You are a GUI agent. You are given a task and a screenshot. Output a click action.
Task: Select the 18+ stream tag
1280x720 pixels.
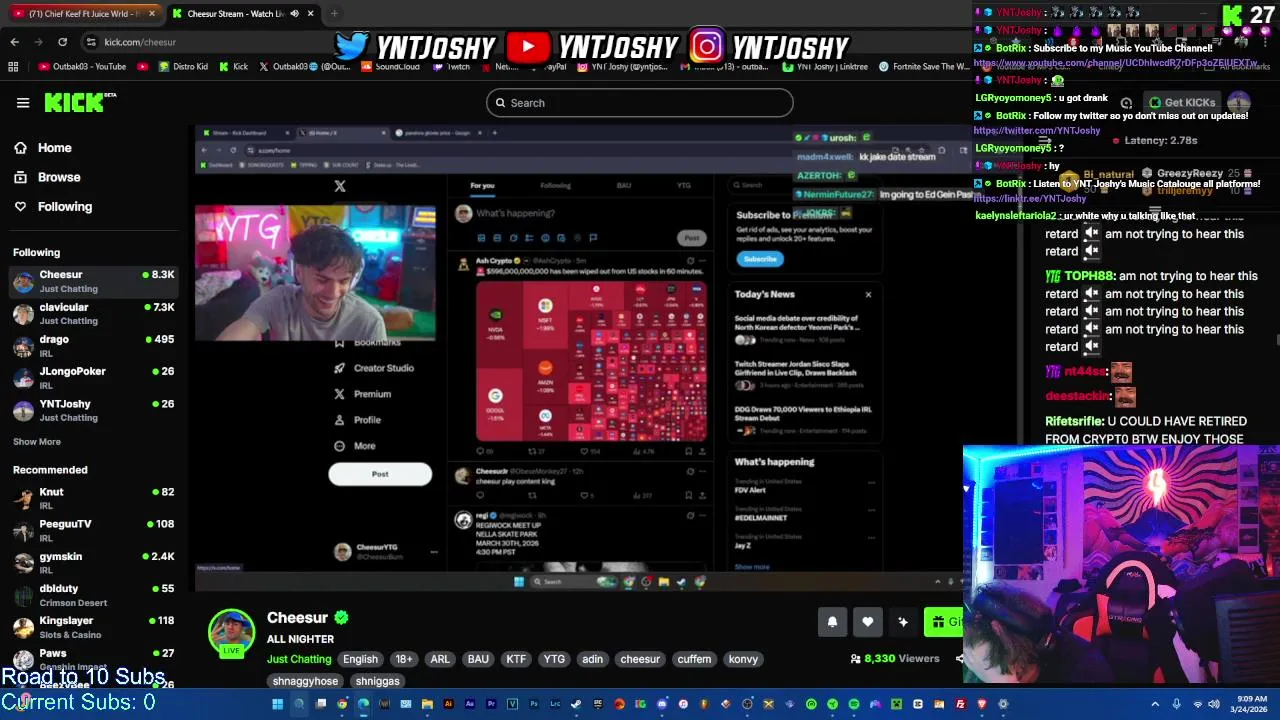tap(403, 659)
